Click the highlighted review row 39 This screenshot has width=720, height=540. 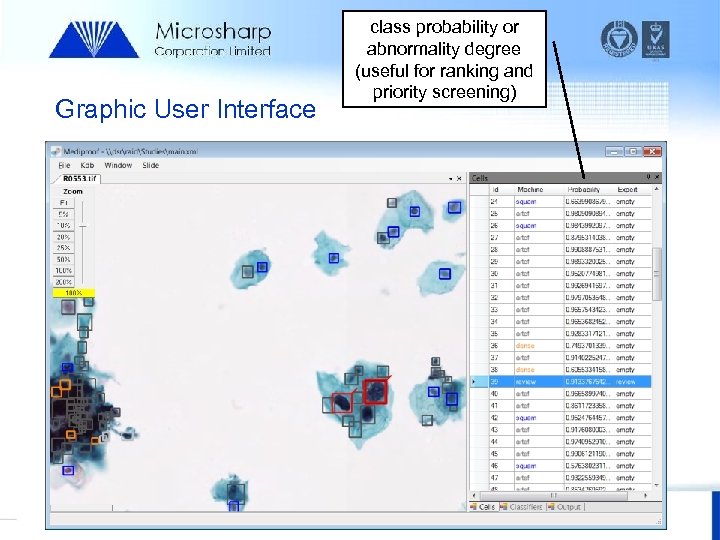coord(560,382)
